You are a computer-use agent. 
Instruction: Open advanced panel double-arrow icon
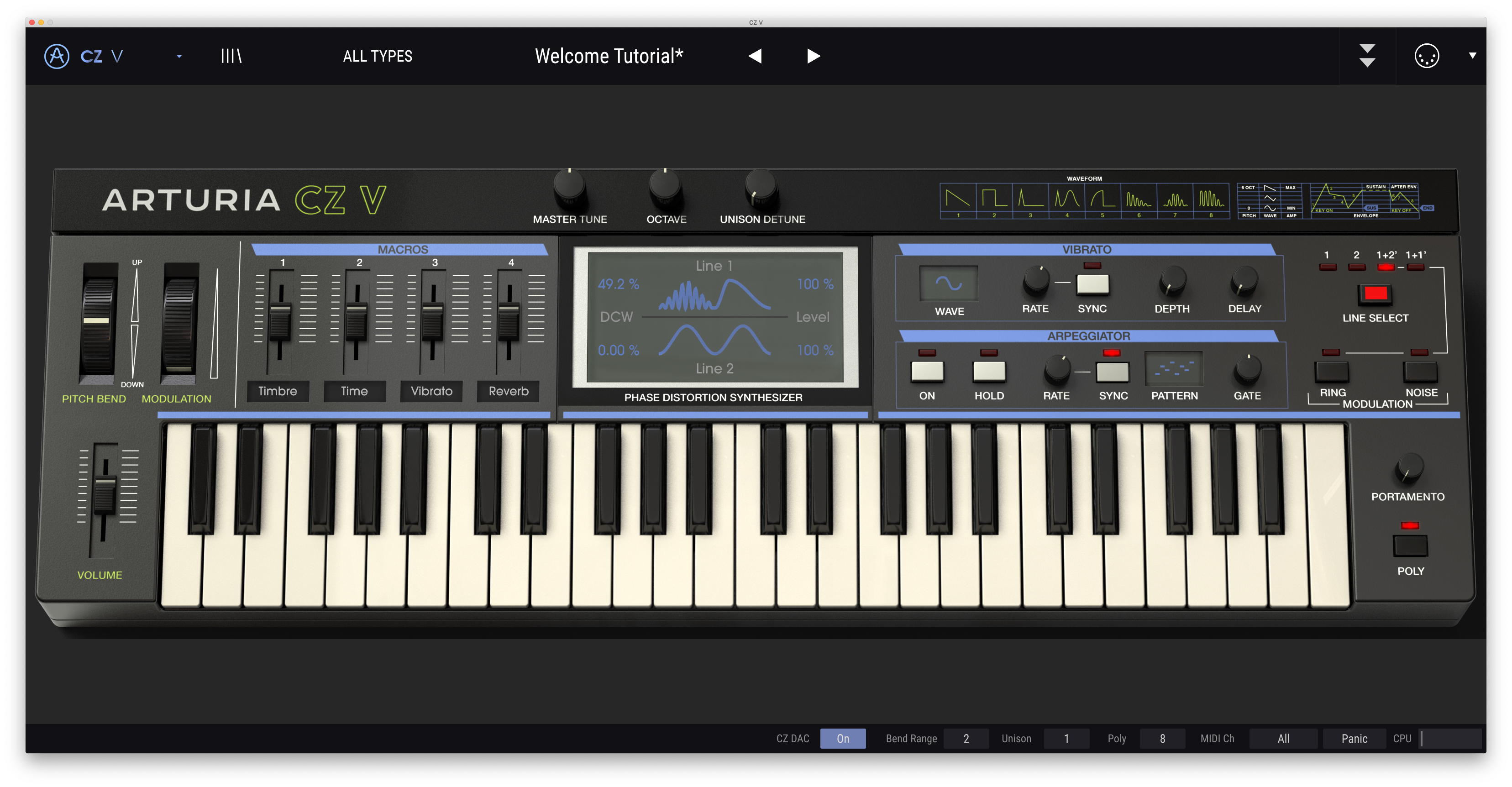click(x=1367, y=56)
